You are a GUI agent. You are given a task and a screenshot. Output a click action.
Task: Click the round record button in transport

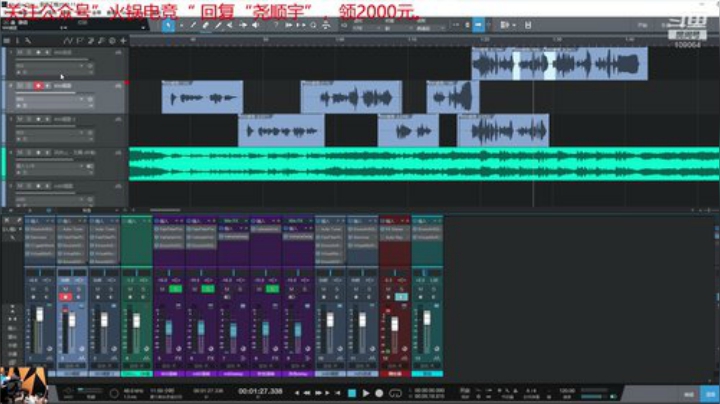[x=379, y=393]
